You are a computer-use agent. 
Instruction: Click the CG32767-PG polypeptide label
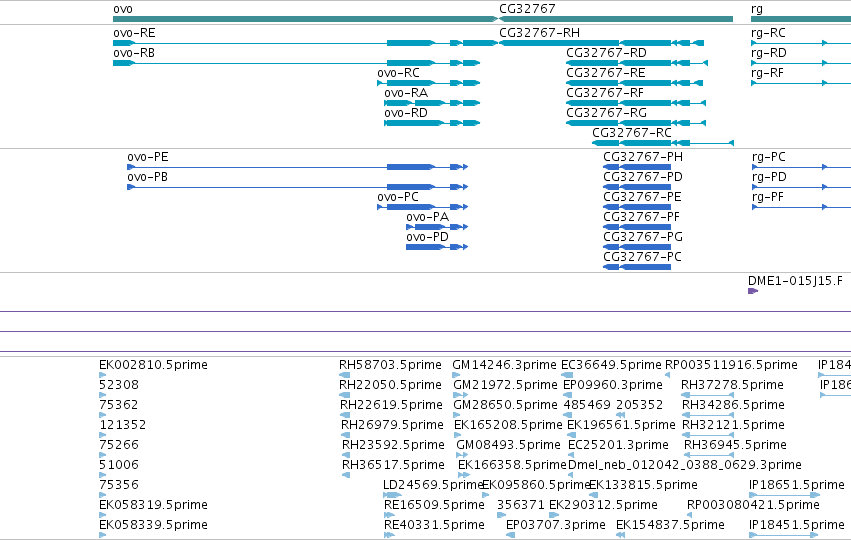click(643, 237)
